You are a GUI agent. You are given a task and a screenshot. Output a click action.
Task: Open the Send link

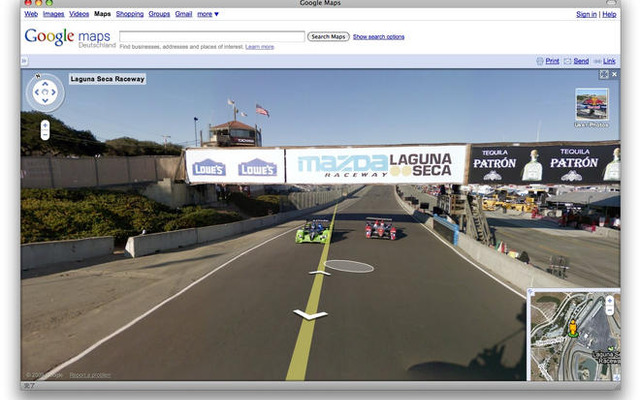tap(581, 61)
